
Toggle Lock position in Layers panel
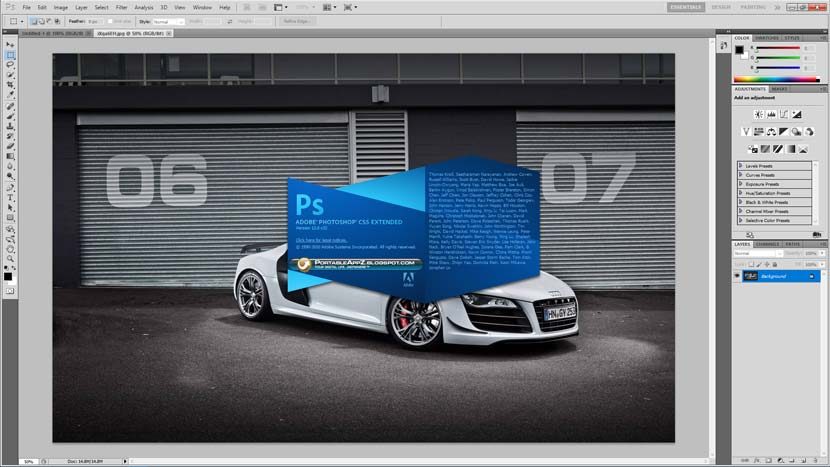(766, 264)
